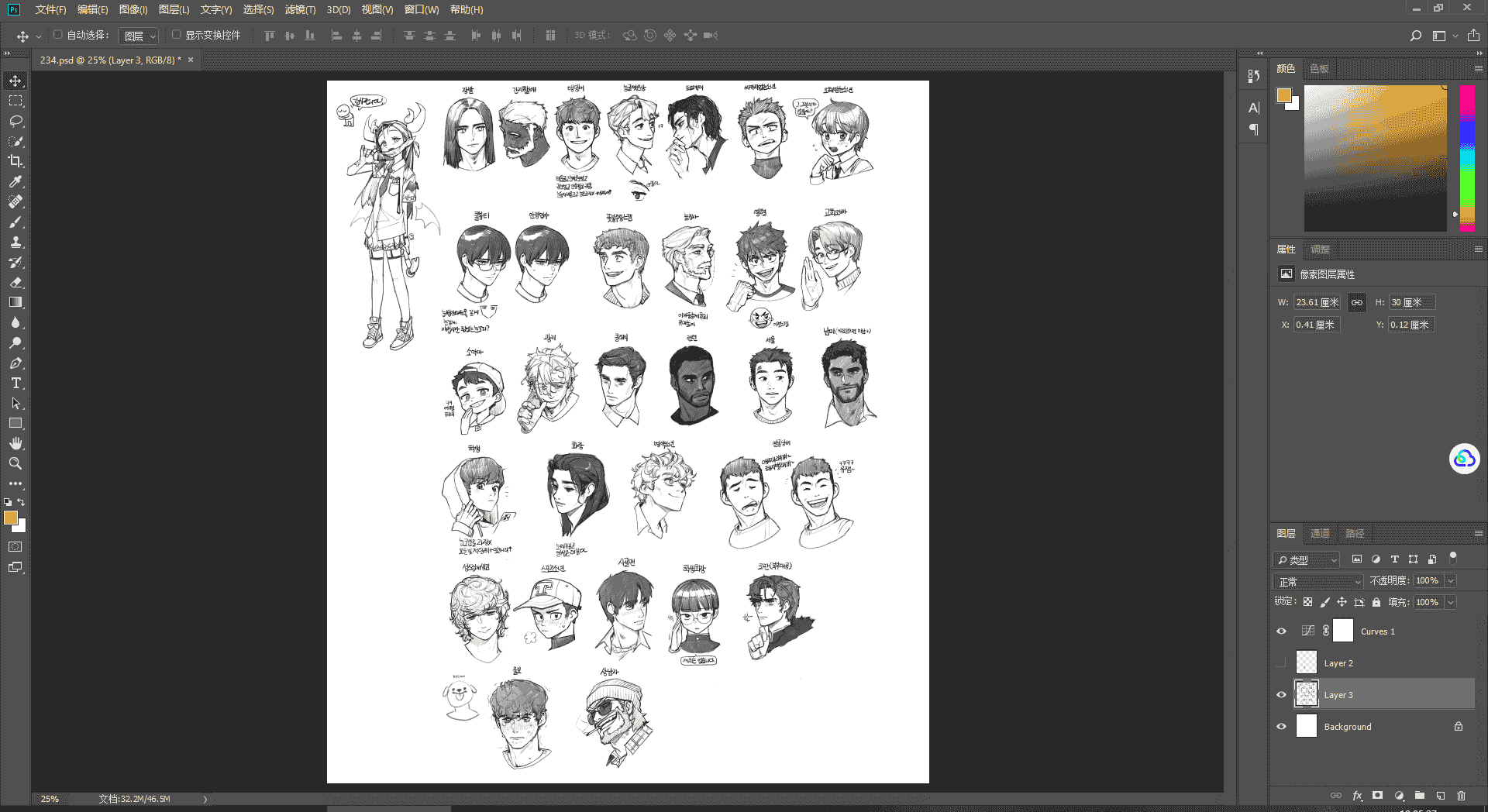
Task: Hide Layer 3 visibility
Action: 1281,695
